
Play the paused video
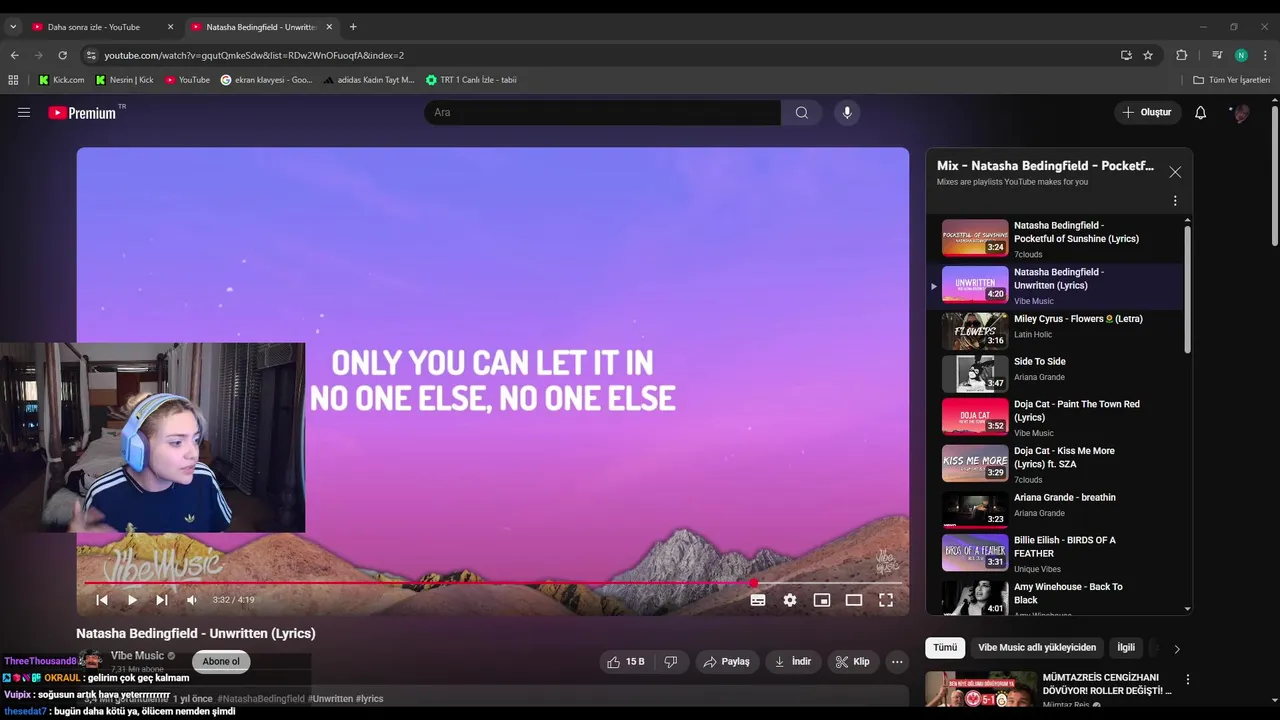[132, 600]
